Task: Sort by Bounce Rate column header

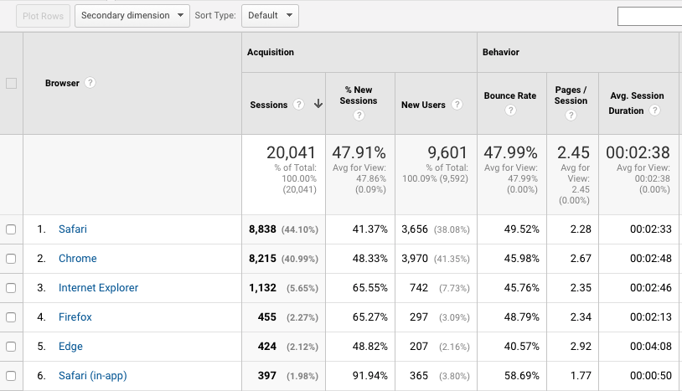Action: tap(510, 96)
